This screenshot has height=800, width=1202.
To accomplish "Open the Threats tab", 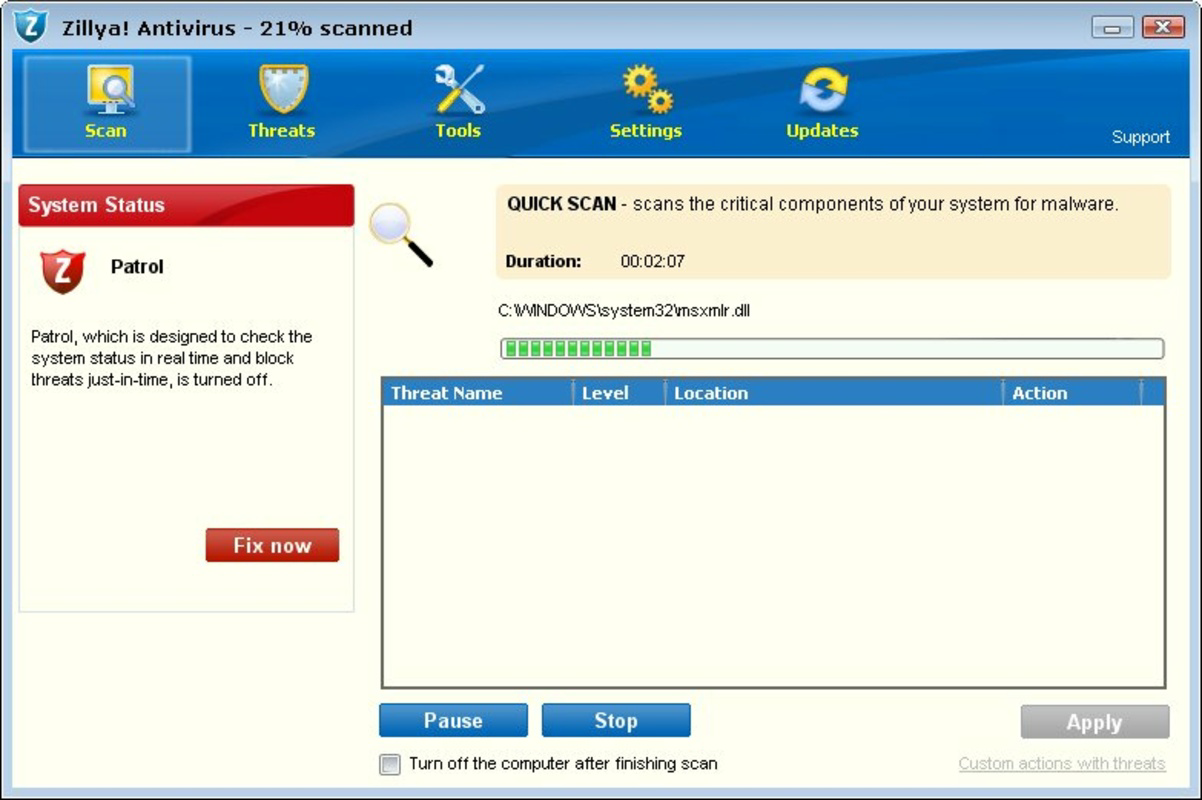I will [282, 104].
